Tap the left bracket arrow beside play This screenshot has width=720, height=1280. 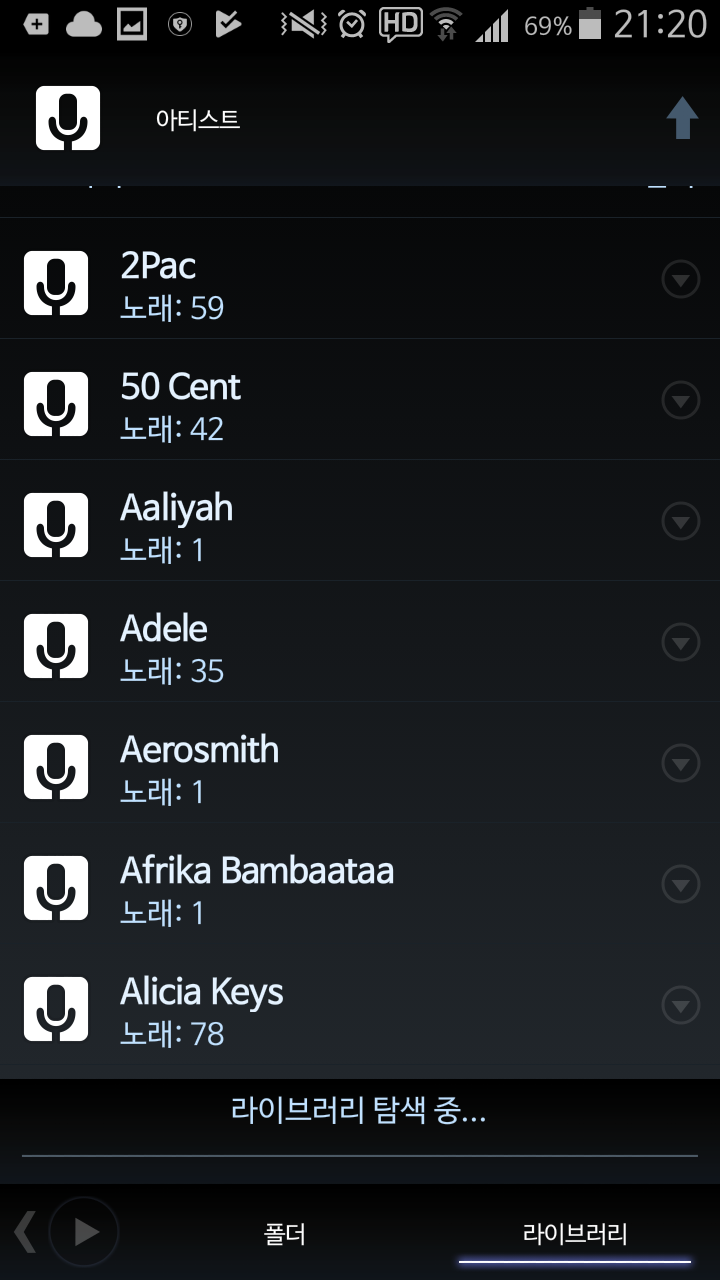coord(25,1232)
